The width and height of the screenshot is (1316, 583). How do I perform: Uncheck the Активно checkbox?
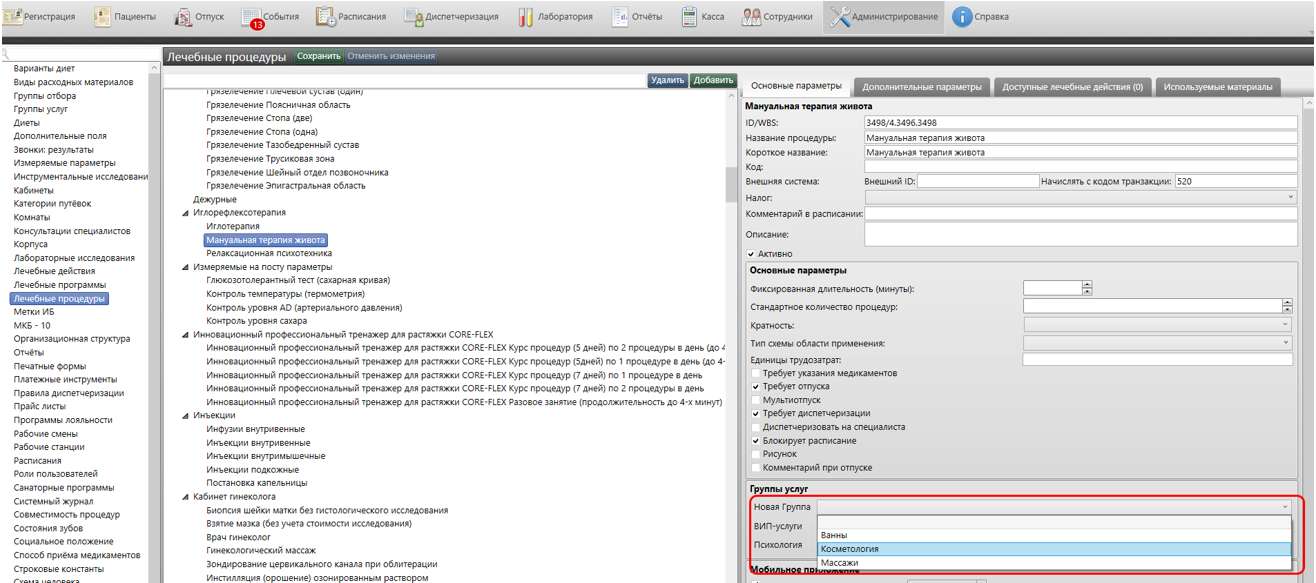[x=752, y=254]
